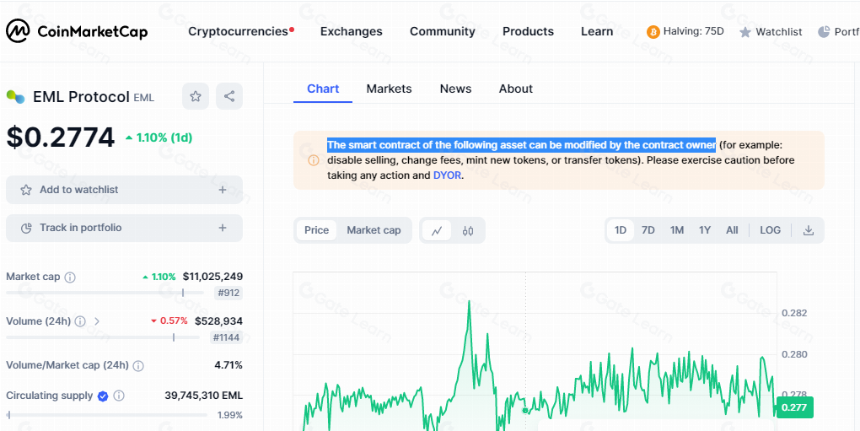
Task: Click the 0.277 current price tag on chart
Action: pyautogui.click(x=795, y=407)
